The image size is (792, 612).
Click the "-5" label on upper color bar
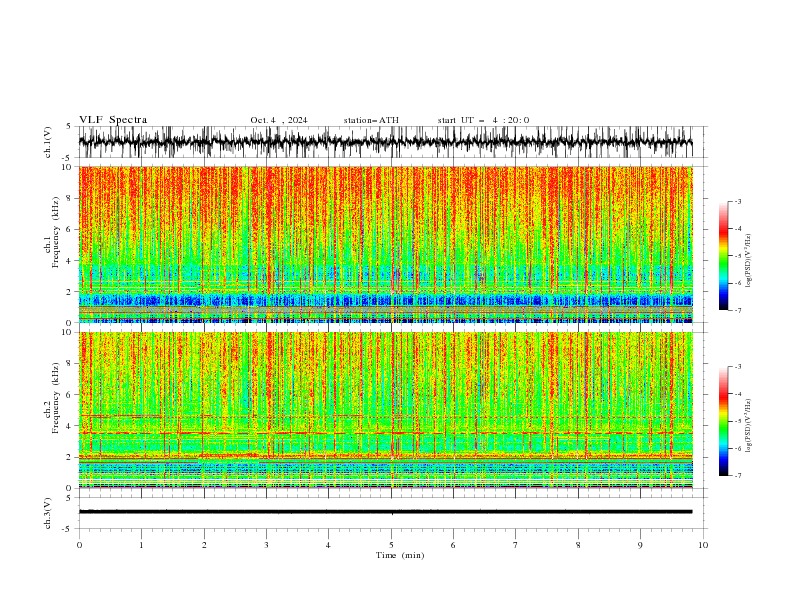point(737,256)
